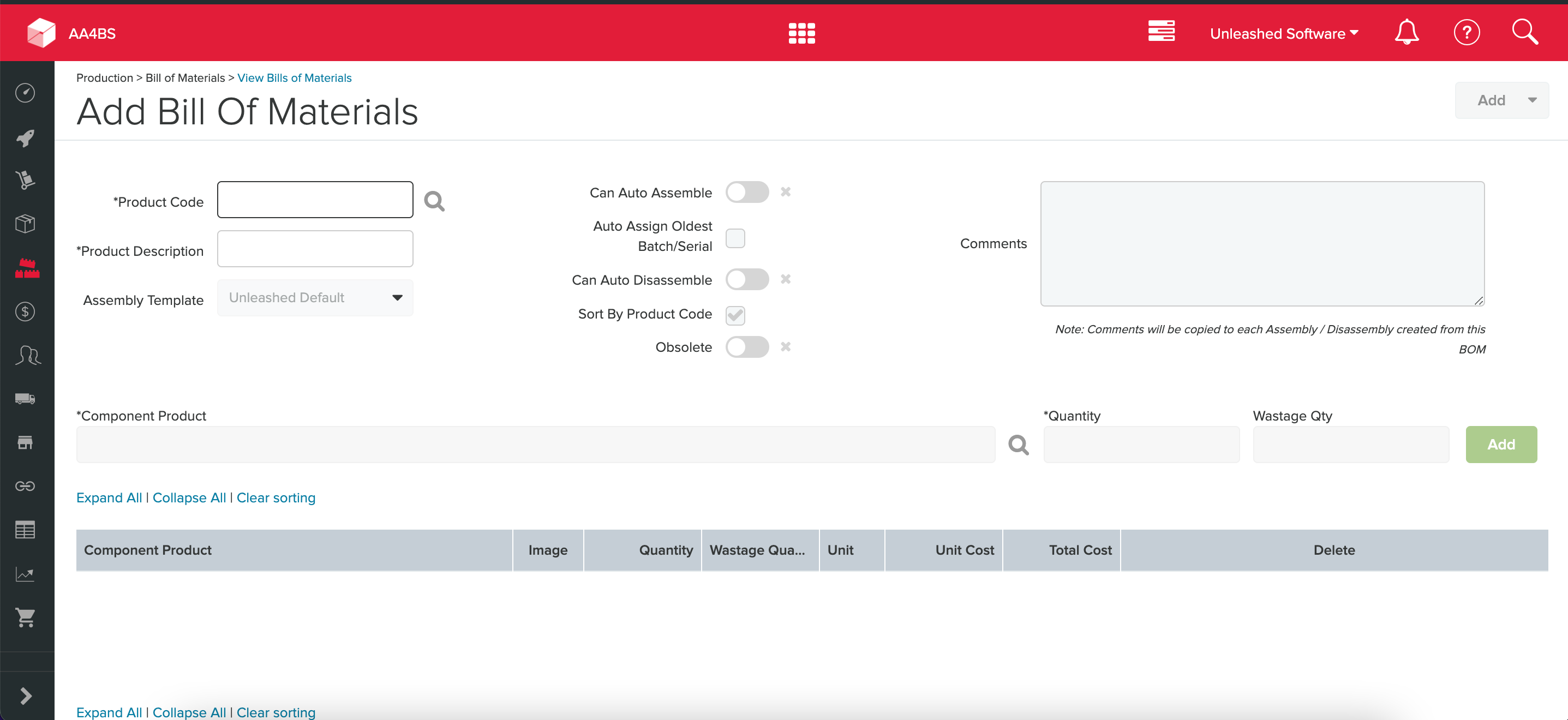Click upper Clear sorting link
Image resolution: width=1568 pixels, height=720 pixels.
click(x=276, y=498)
